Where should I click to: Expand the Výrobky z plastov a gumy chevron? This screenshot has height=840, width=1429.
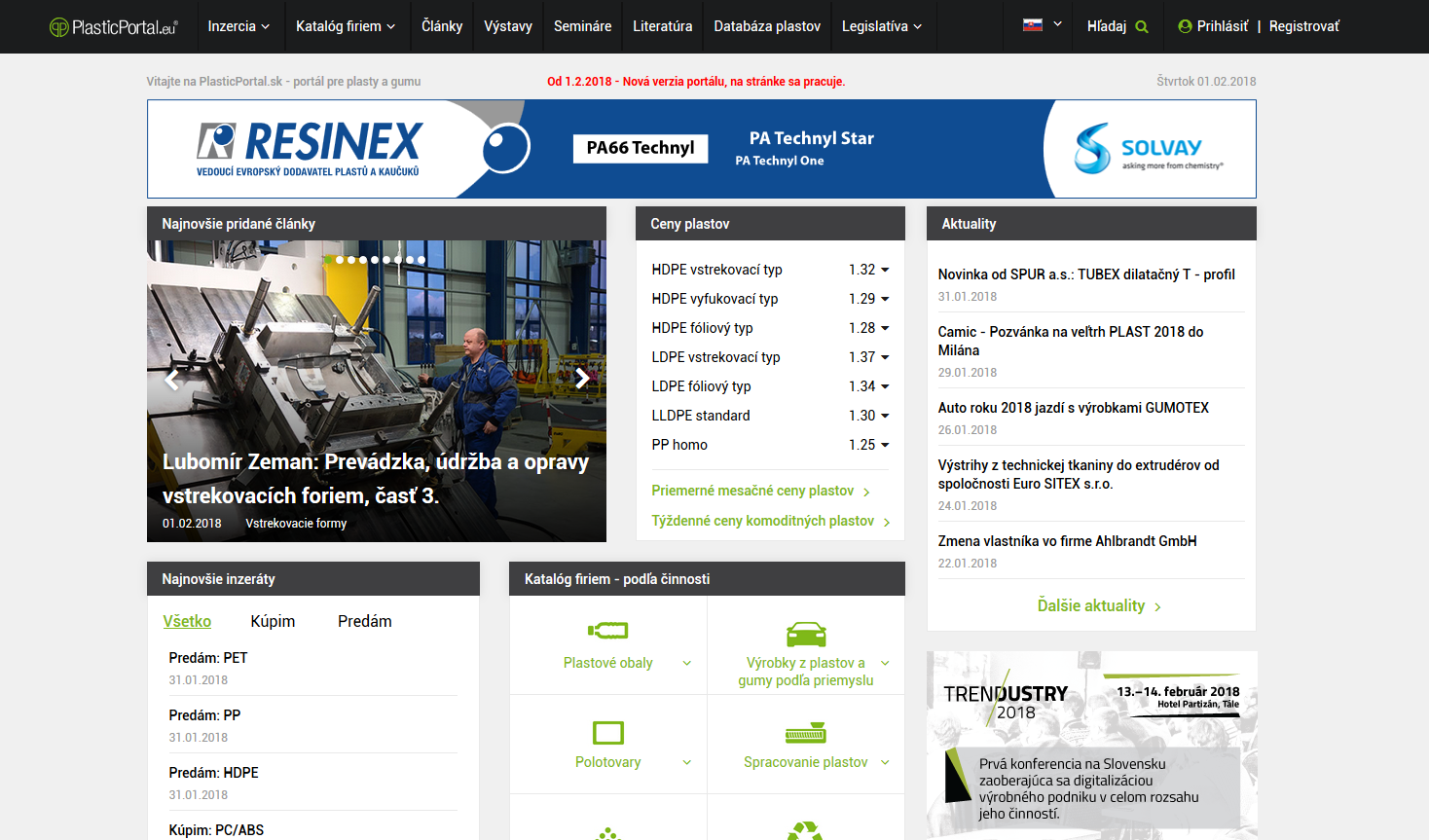[x=885, y=663]
